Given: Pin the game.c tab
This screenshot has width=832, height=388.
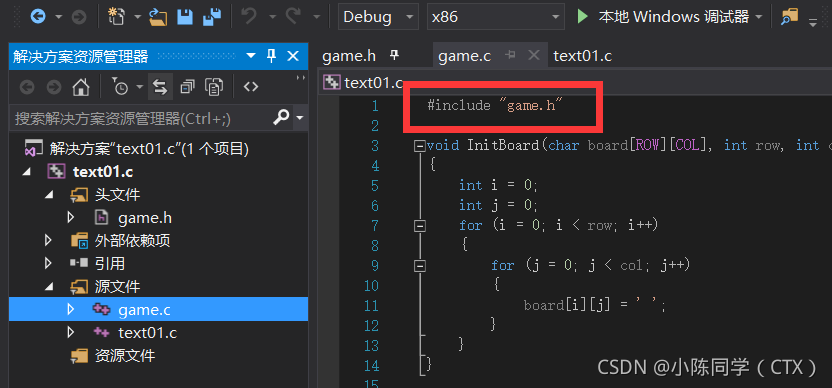Looking at the screenshot, I should [x=510, y=55].
